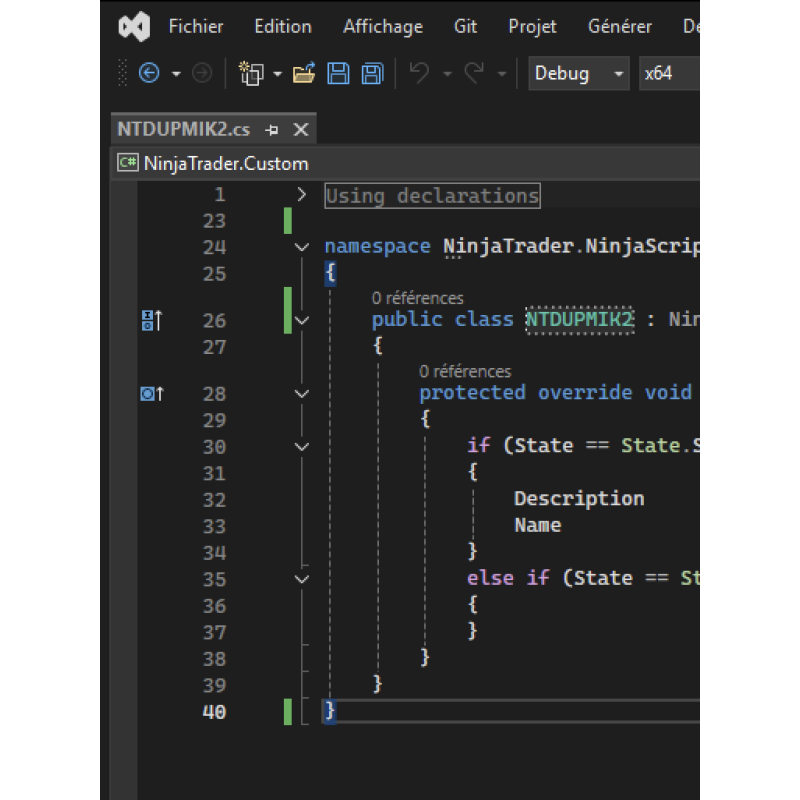Open the NinjaTrader.Custom project navigation dropdown
Screen dimensions: 800x800
[x=406, y=164]
